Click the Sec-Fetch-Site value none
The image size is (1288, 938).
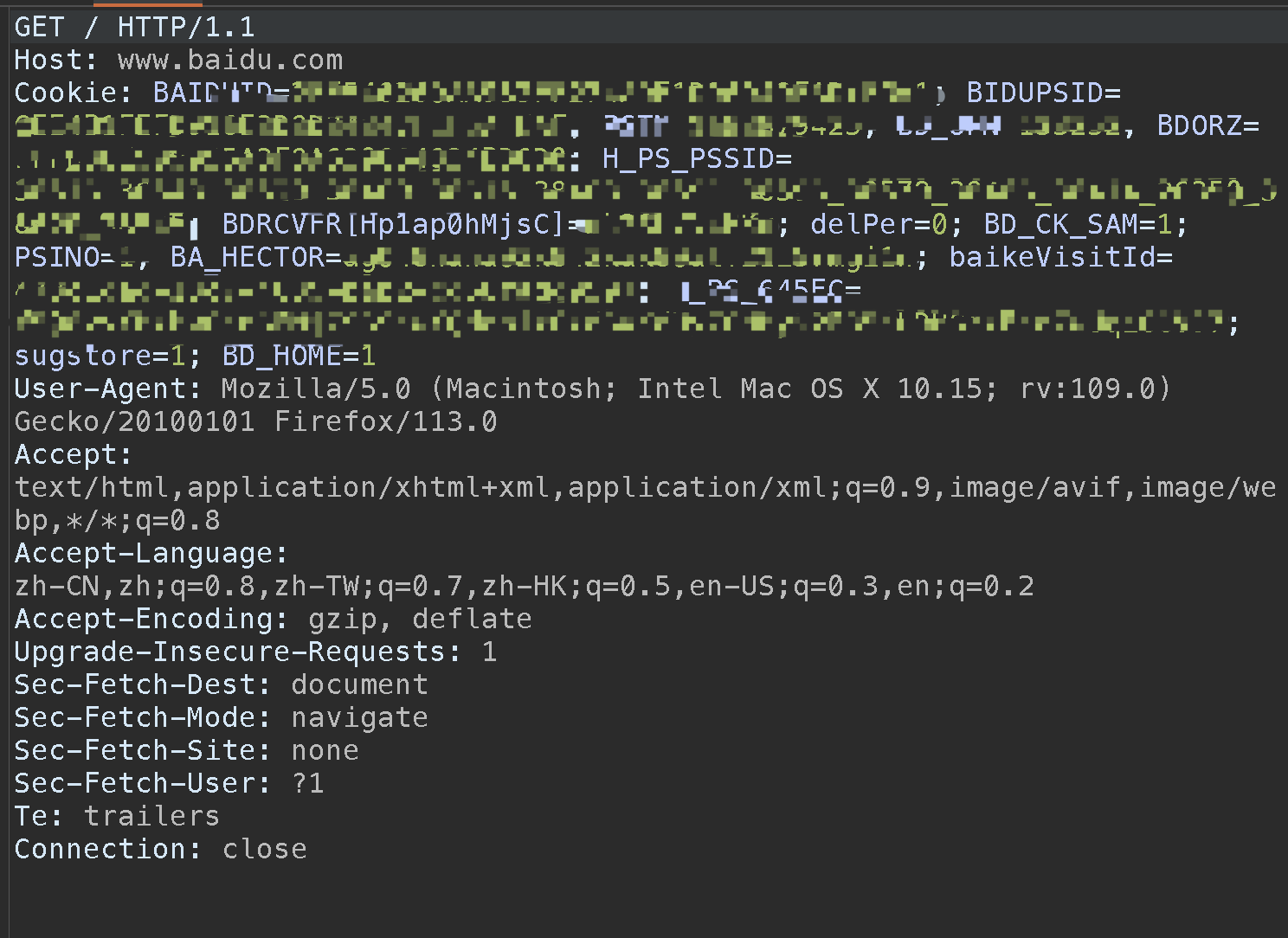325,750
